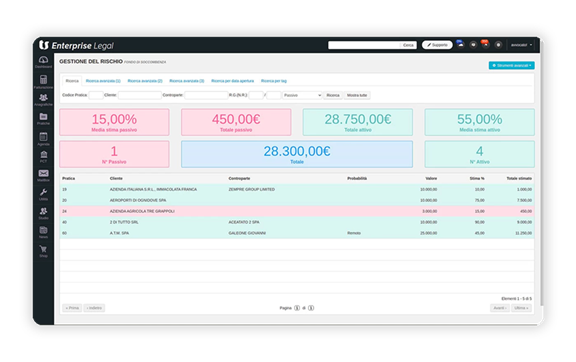This screenshot has width=576, height=362.
Task: Click the R.G.(N.R.) field after the slash
Action: point(274,95)
